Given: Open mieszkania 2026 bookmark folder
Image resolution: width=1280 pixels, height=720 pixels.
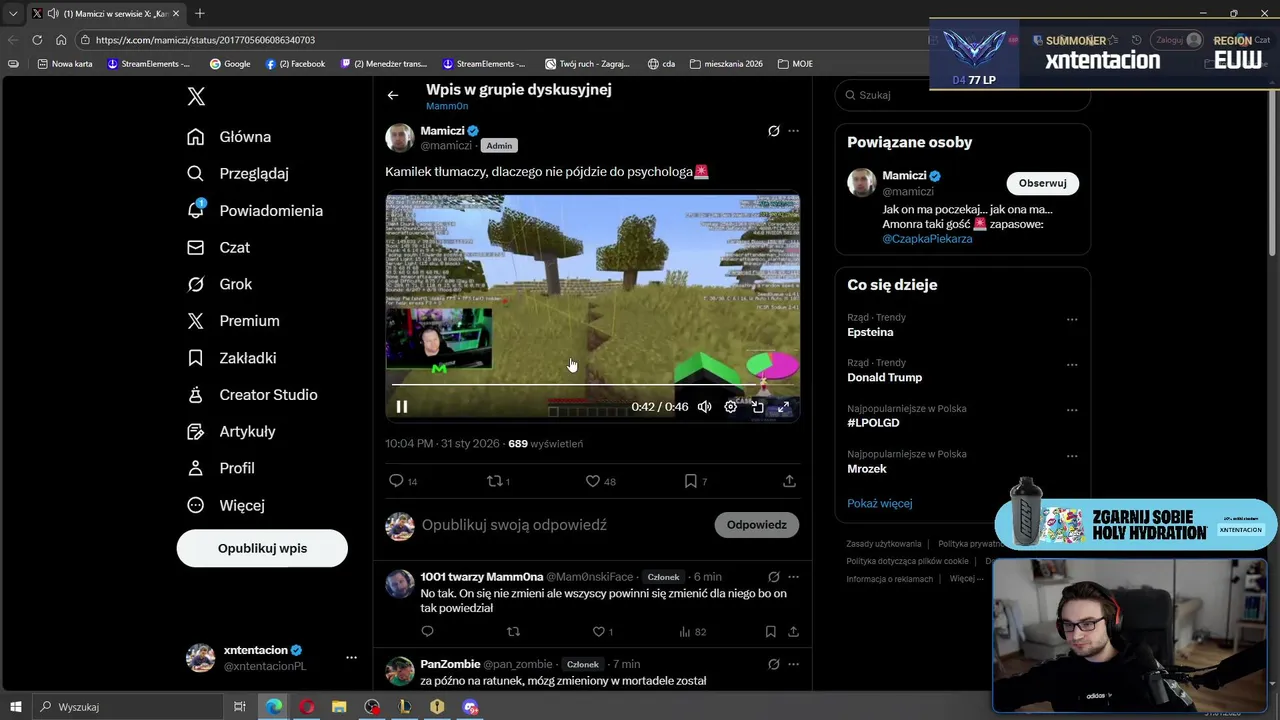Looking at the screenshot, I should click(726, 64).
